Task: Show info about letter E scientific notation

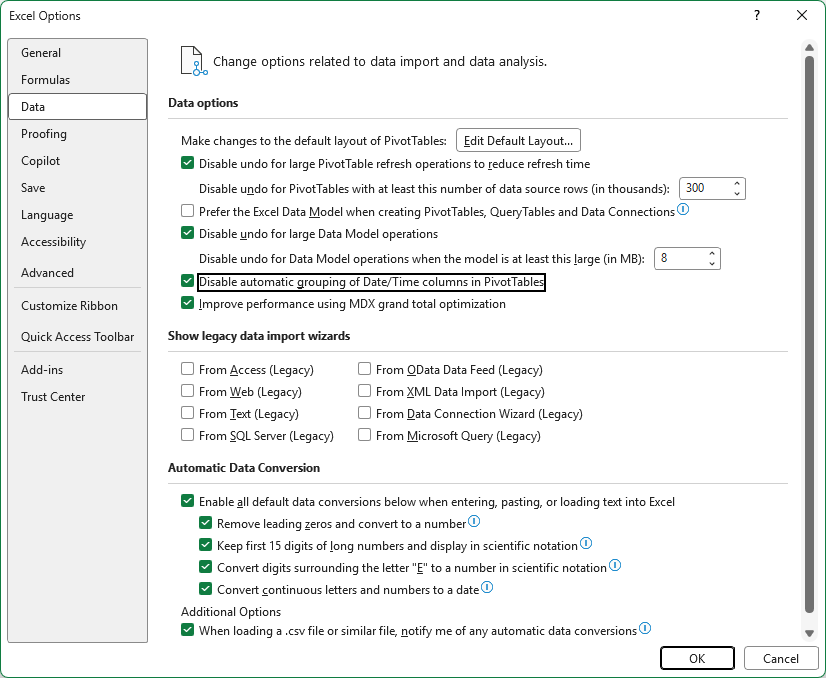Action: point(615,565)
